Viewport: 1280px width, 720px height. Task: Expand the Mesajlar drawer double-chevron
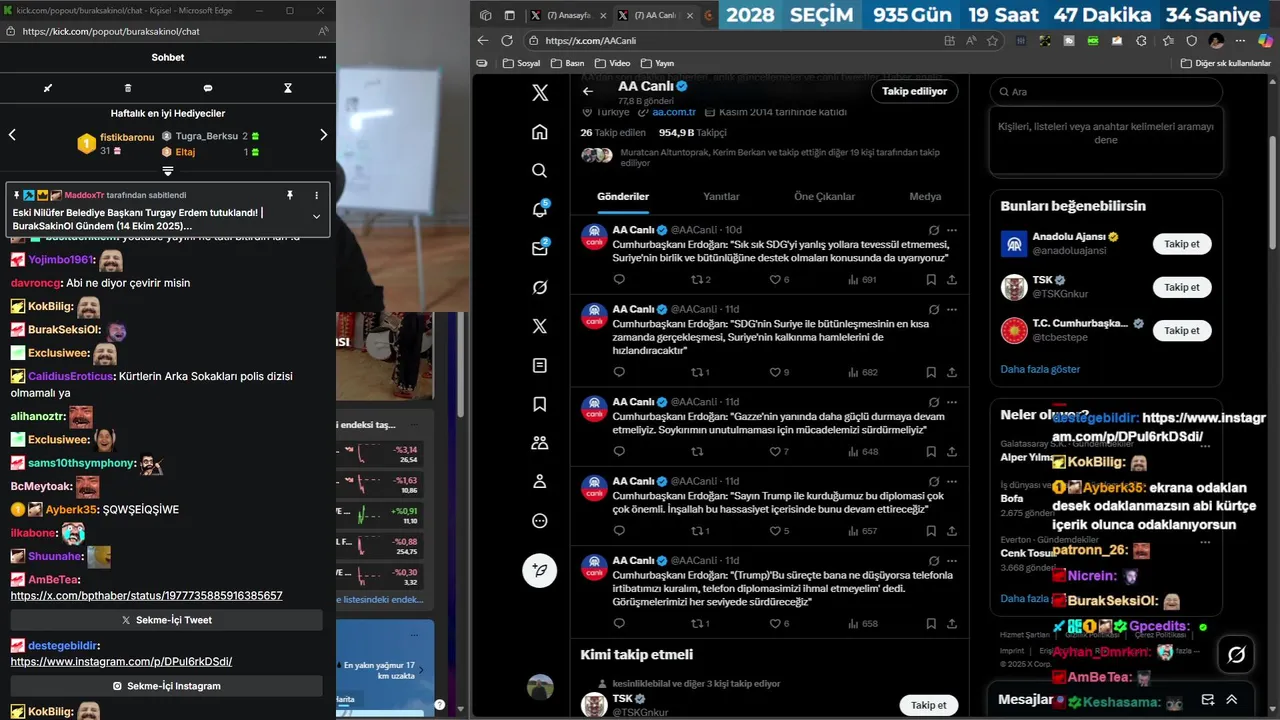click(1232, 699)
